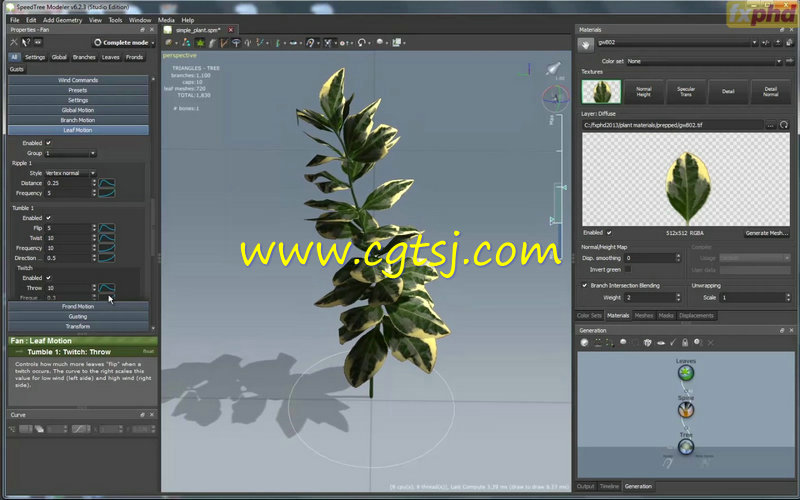Screen dimensions: 800x500
Task: Open Twitch Throw curve editor icon
Action: coord(107,288)
